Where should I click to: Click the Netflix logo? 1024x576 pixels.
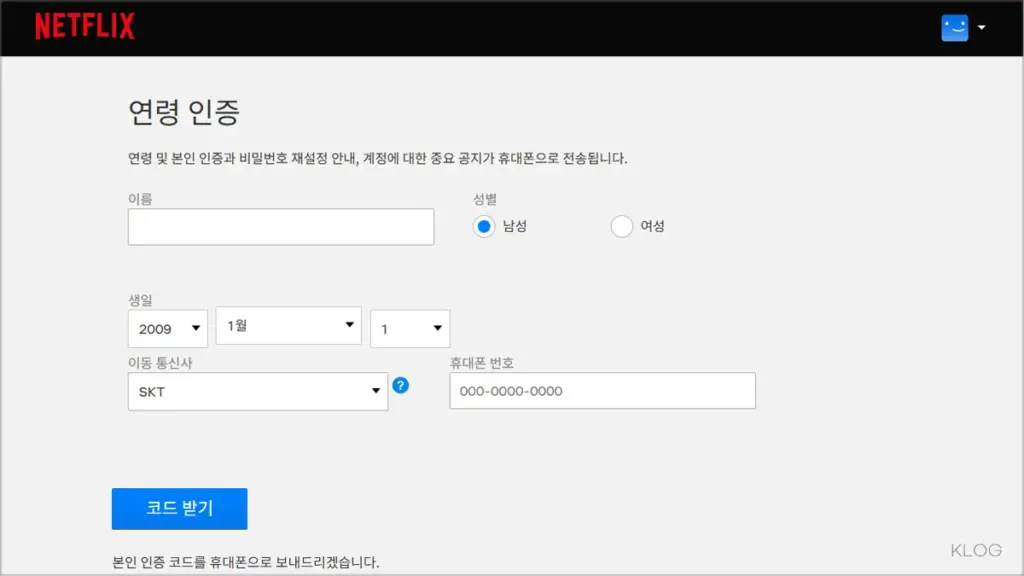(x=85, y=26)
